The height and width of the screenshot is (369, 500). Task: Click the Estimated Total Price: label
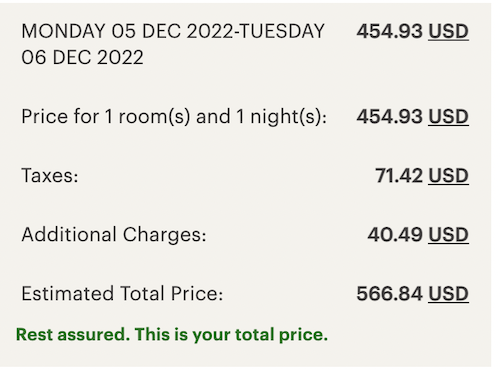[x=122, y=294]
